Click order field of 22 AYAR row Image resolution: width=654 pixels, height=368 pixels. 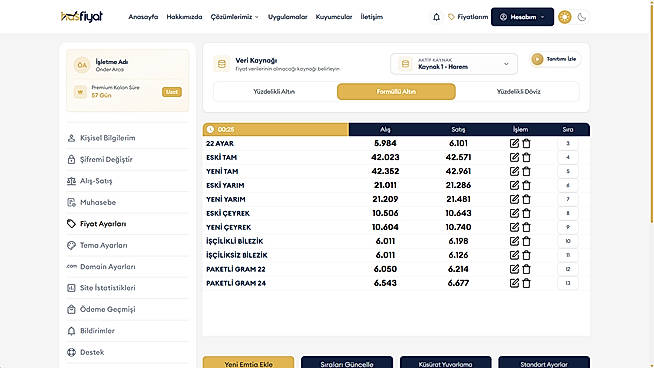(x=568, y=144)
